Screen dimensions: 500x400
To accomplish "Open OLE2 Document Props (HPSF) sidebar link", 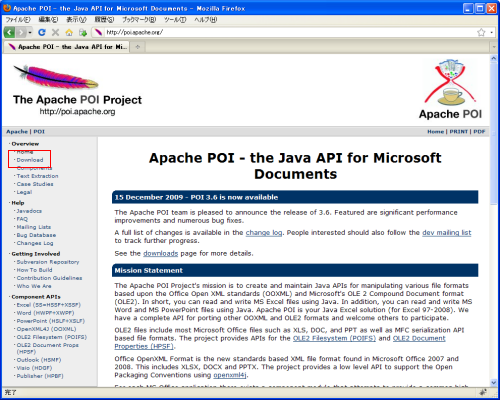I will pos(48,348).
